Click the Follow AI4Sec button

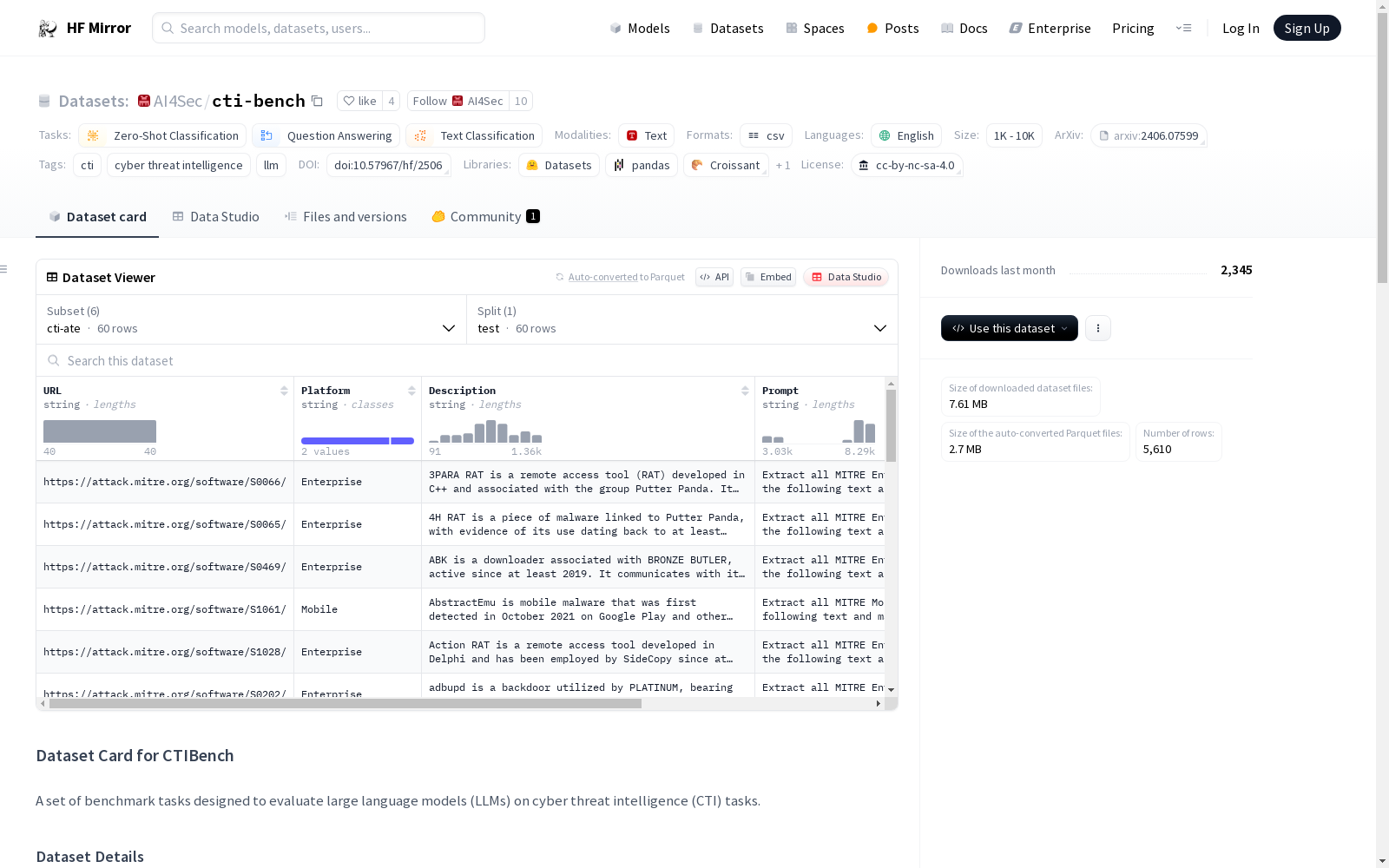pyautogui.click(x=458, y=102)
